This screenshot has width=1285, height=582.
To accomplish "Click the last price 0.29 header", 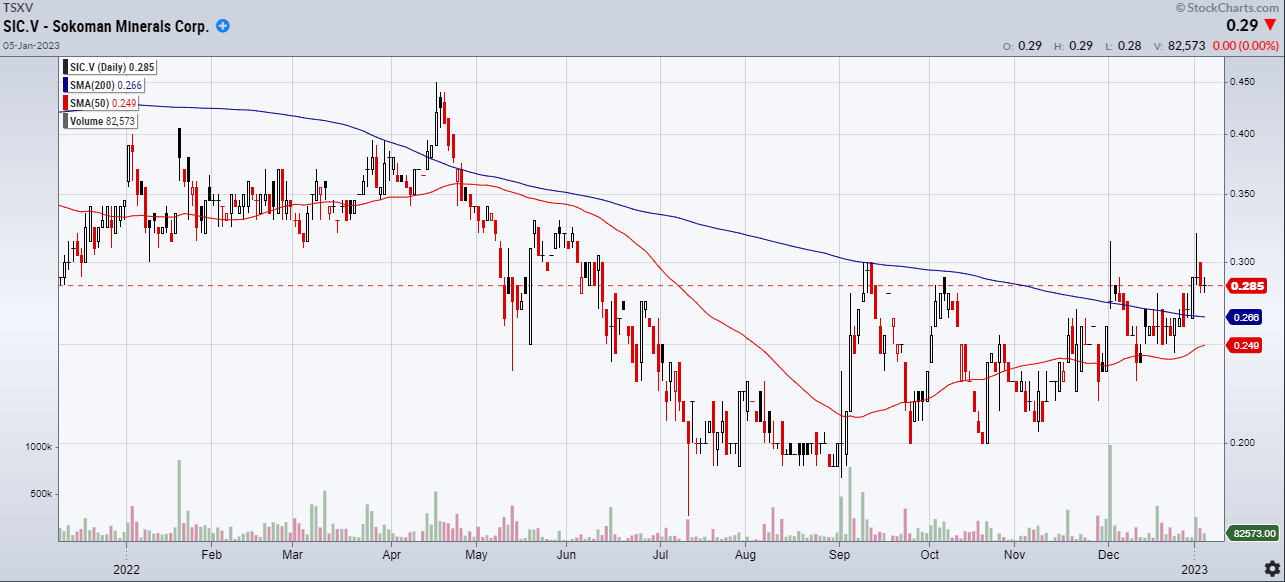I will tap(1244, 25).
